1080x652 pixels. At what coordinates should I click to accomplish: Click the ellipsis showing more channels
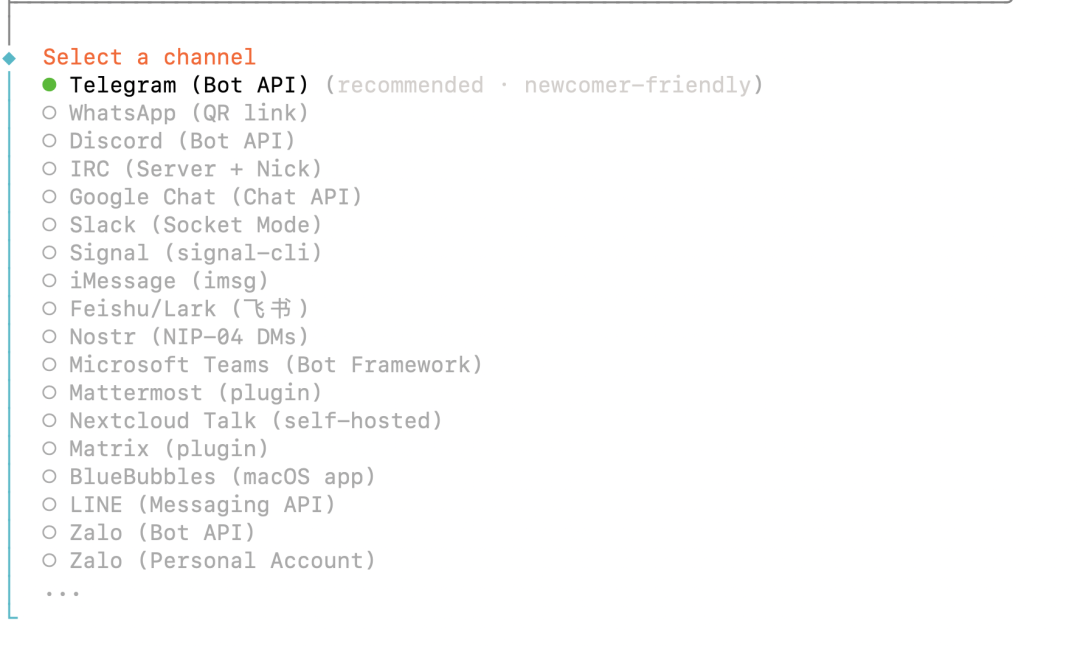point(61,593)
